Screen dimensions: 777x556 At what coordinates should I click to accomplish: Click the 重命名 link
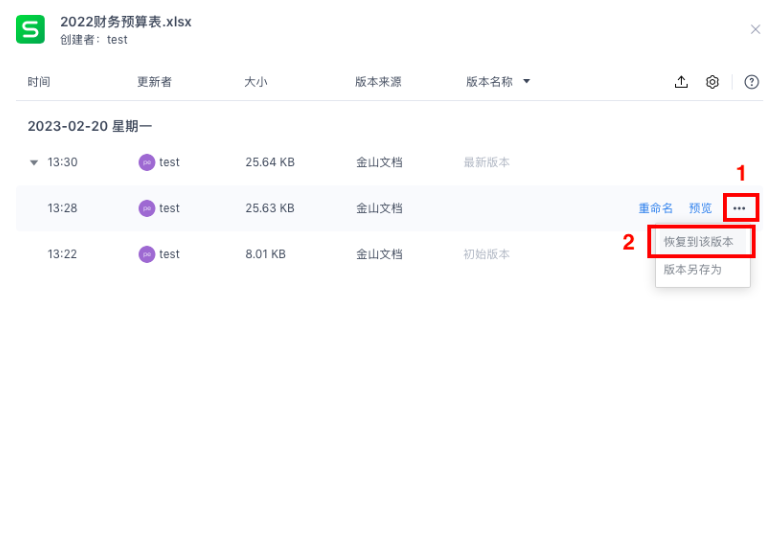(656, 208)
